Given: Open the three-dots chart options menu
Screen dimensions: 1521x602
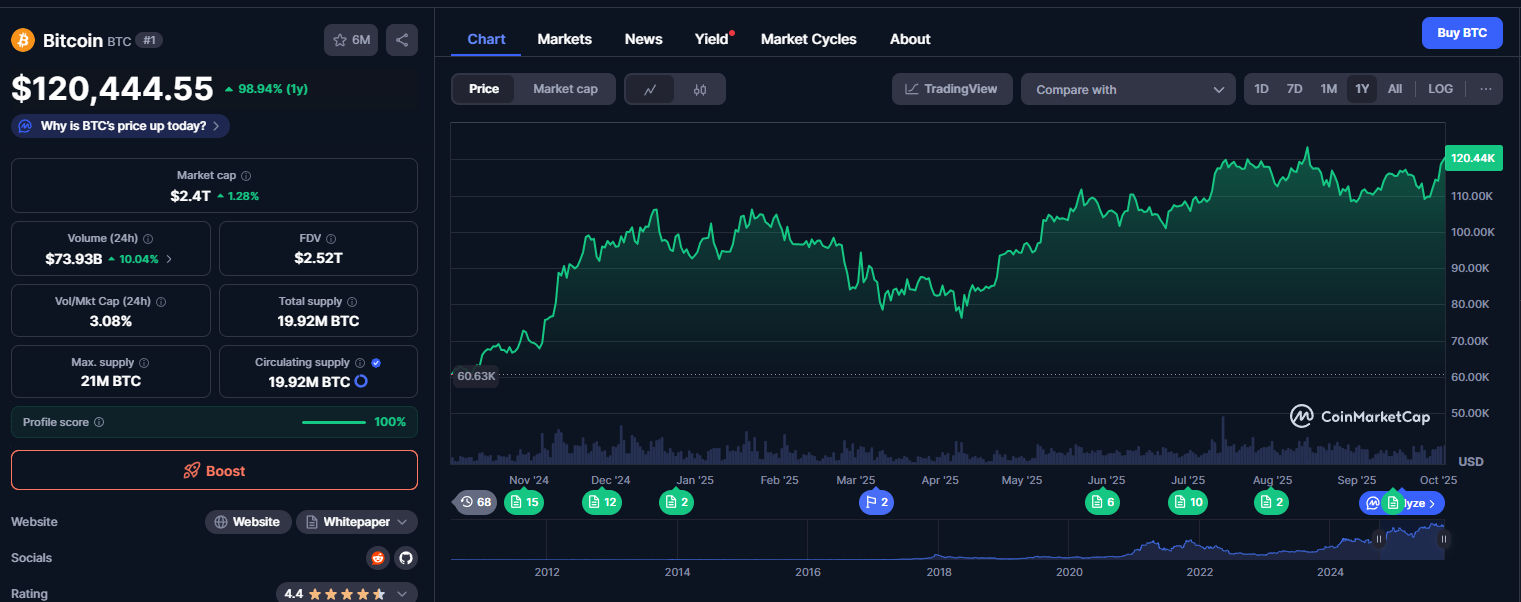Looking at the screenshot, I should click(1486, 89).
